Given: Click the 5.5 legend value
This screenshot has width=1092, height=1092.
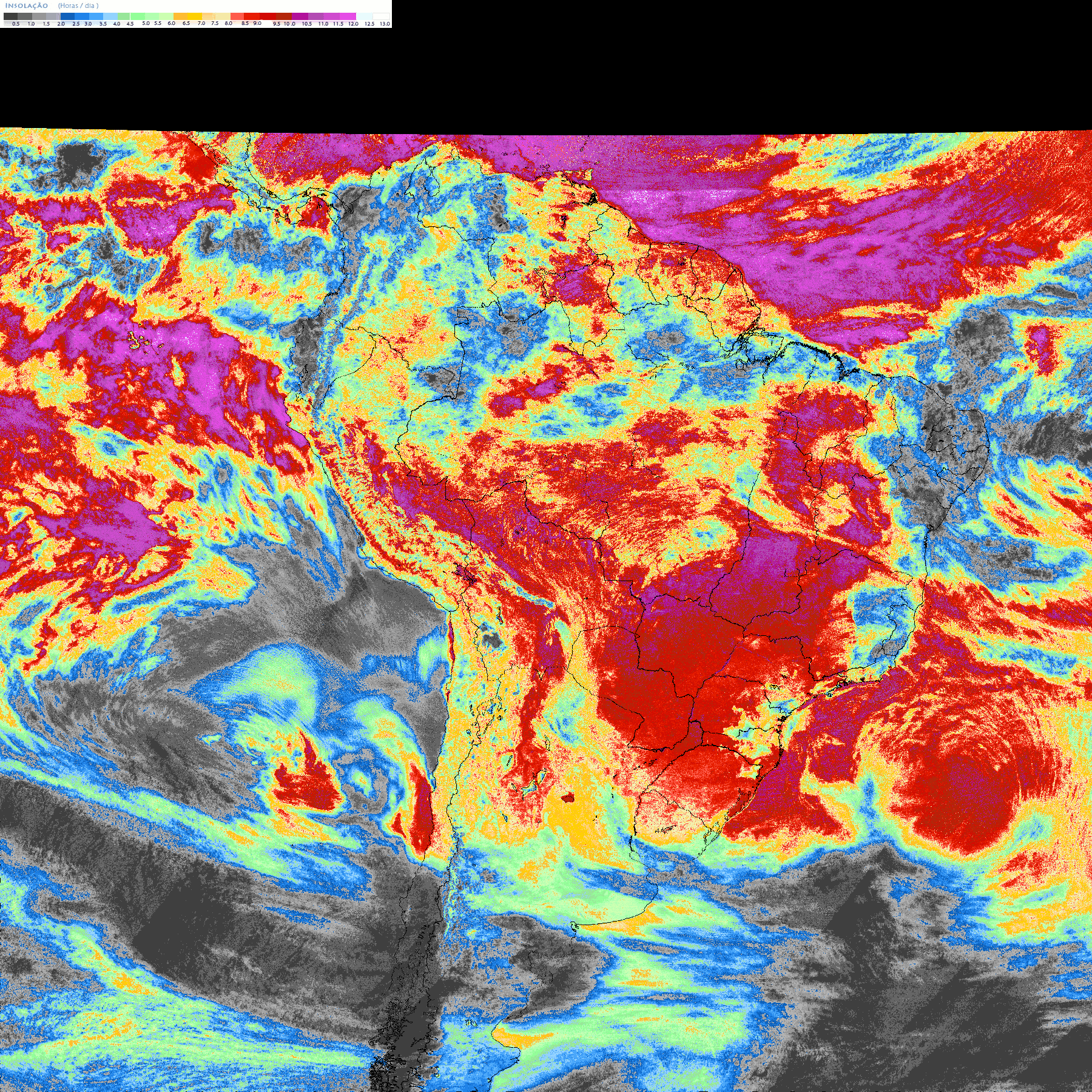Looking at the screenshot, I should 158,23.
